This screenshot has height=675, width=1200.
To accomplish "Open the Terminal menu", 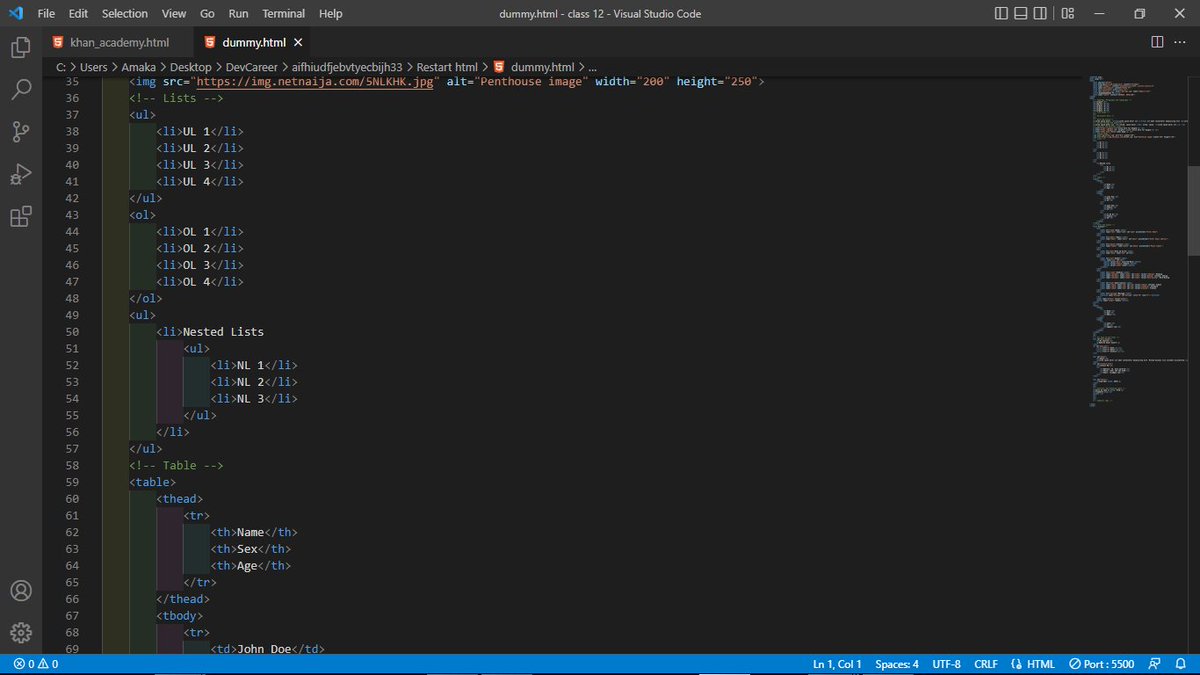I will point(284,13).
